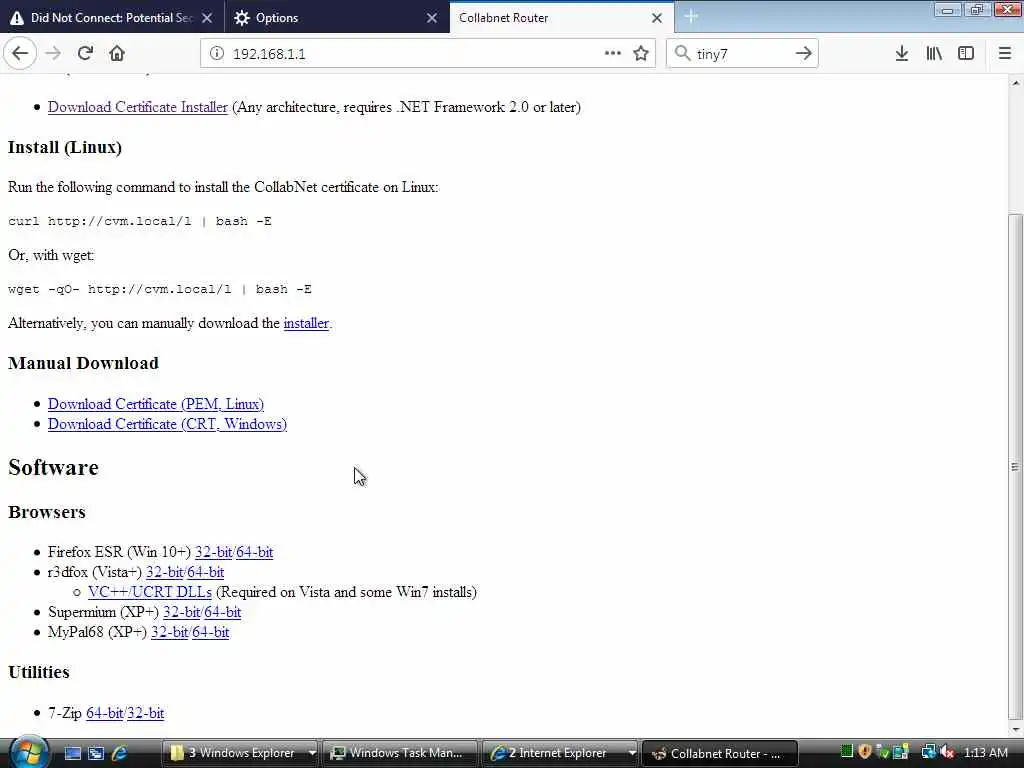Image resolution: width=1024 pixels, height=768 pixels.
Task: Click the forward navigation arrow
Action: click(x=53, y=54)
